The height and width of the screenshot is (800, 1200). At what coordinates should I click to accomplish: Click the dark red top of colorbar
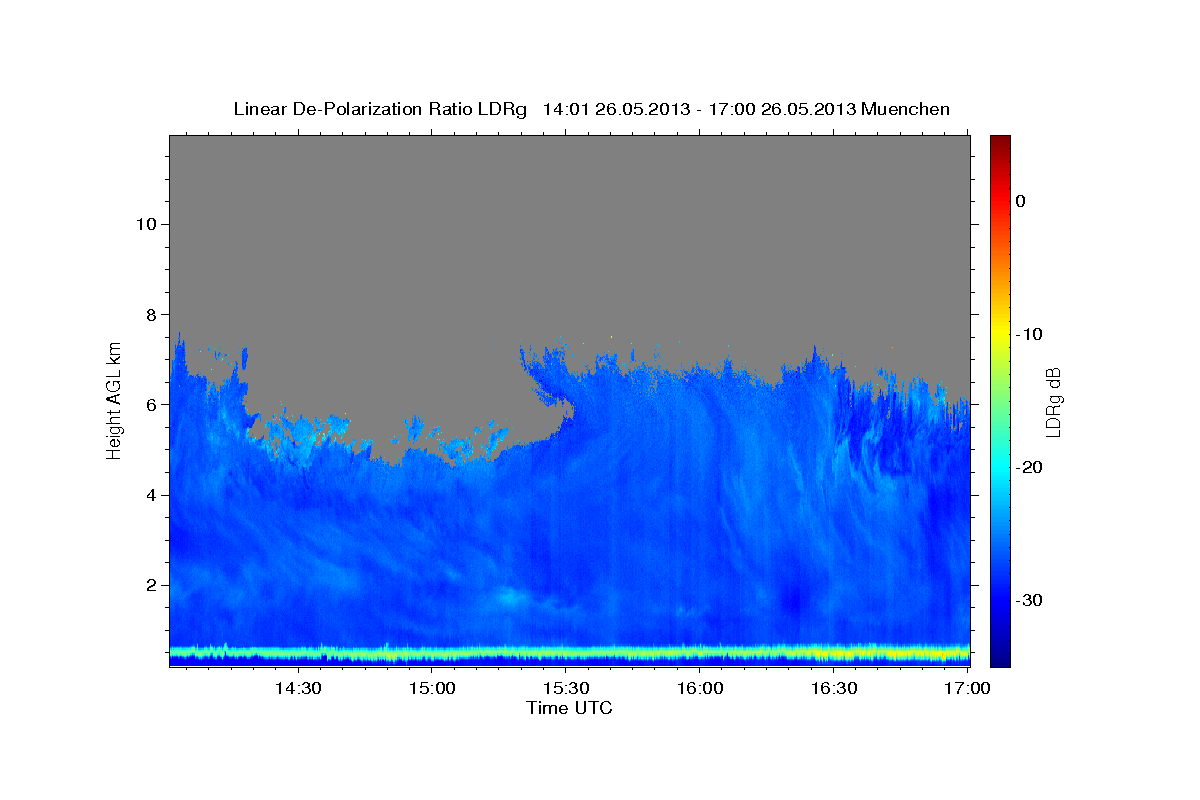(x=1000, y=142)
